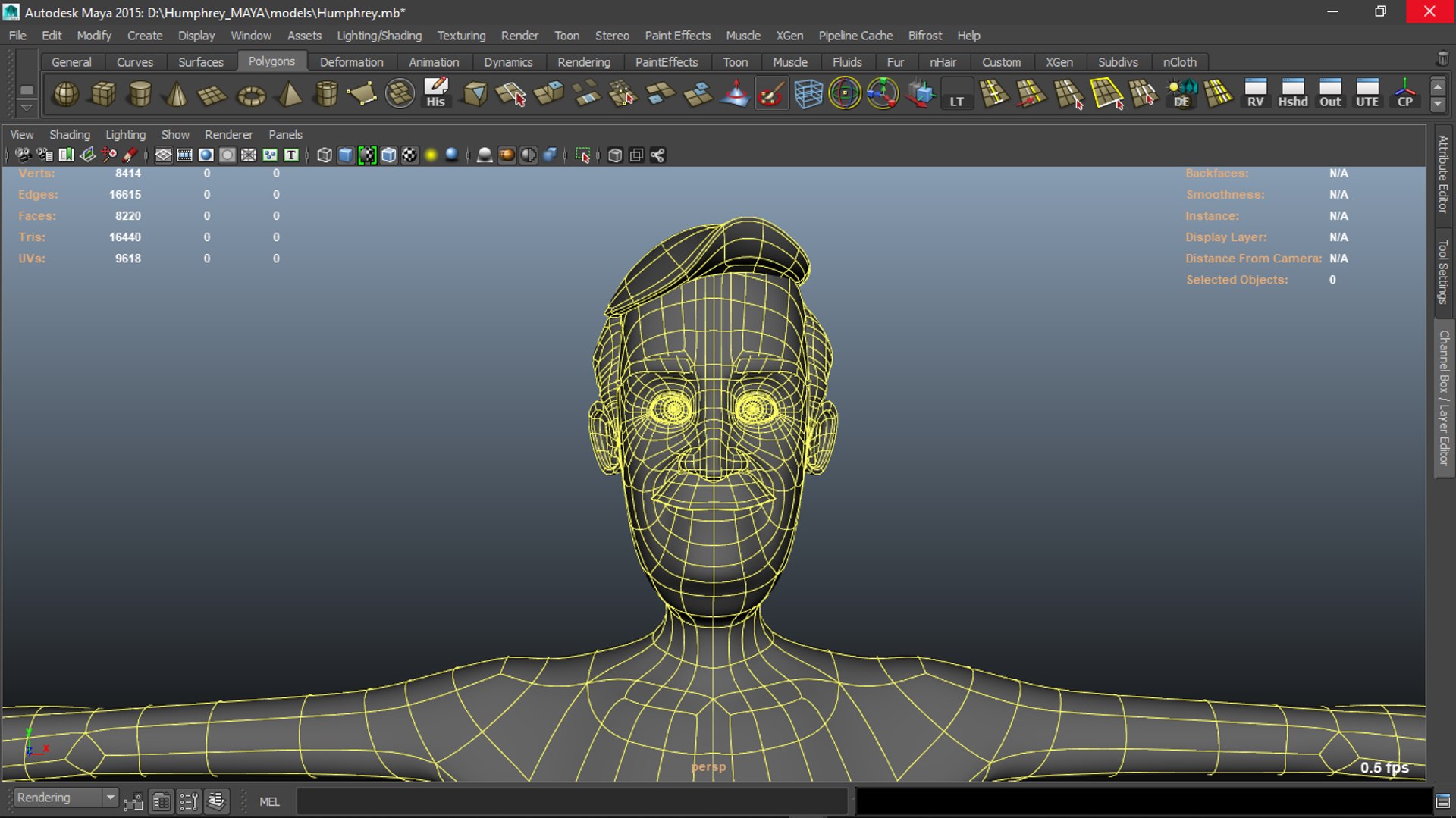Image resolution: width=1456 pixels, height=818 pixels.
Task: Toggle use all lights in viewport
Action: point(431,155)
